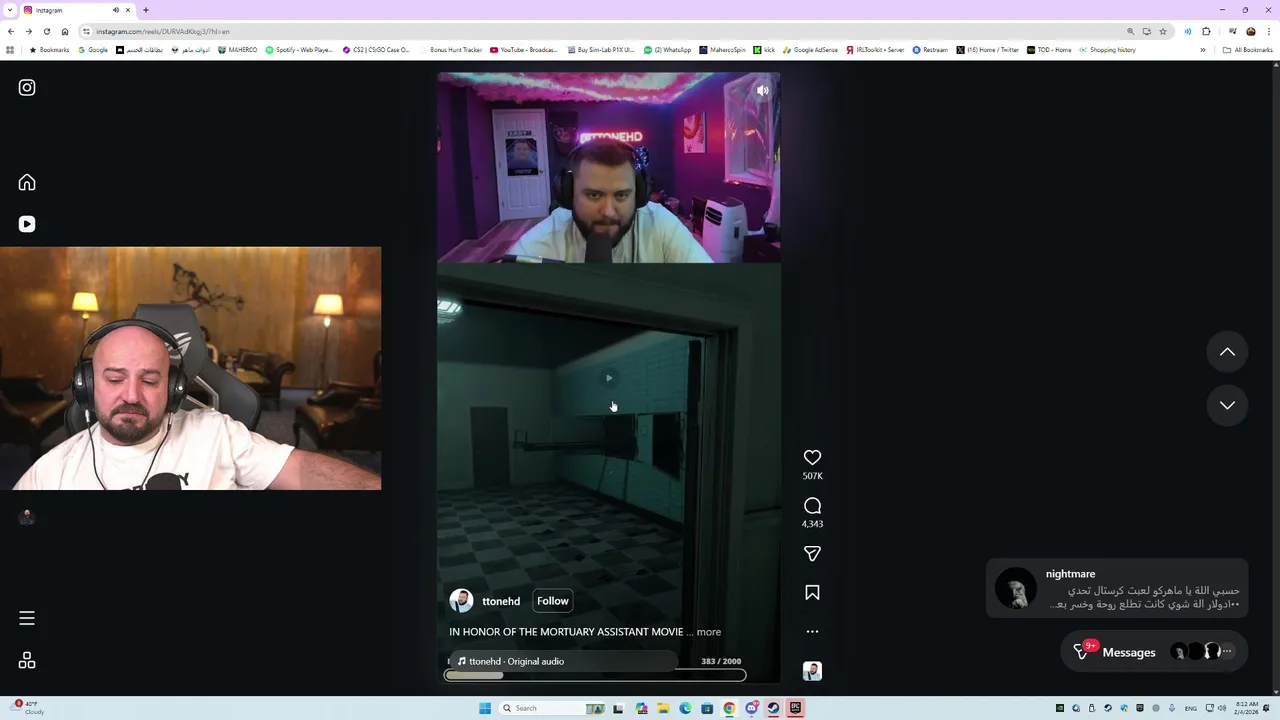Mute the tab via its audio icon

coord(115,10)
